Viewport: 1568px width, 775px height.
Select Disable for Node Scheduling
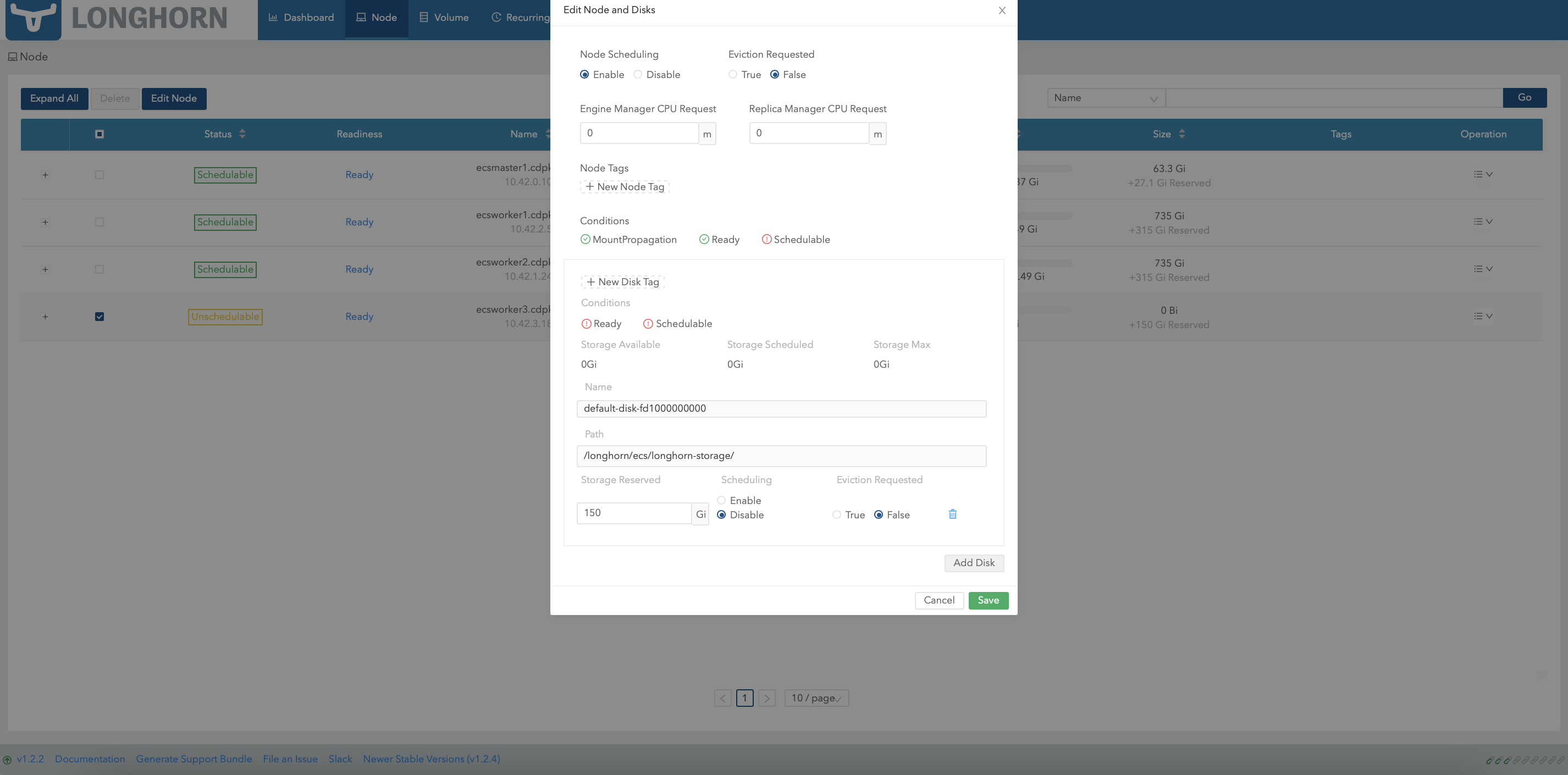[638, 74]
